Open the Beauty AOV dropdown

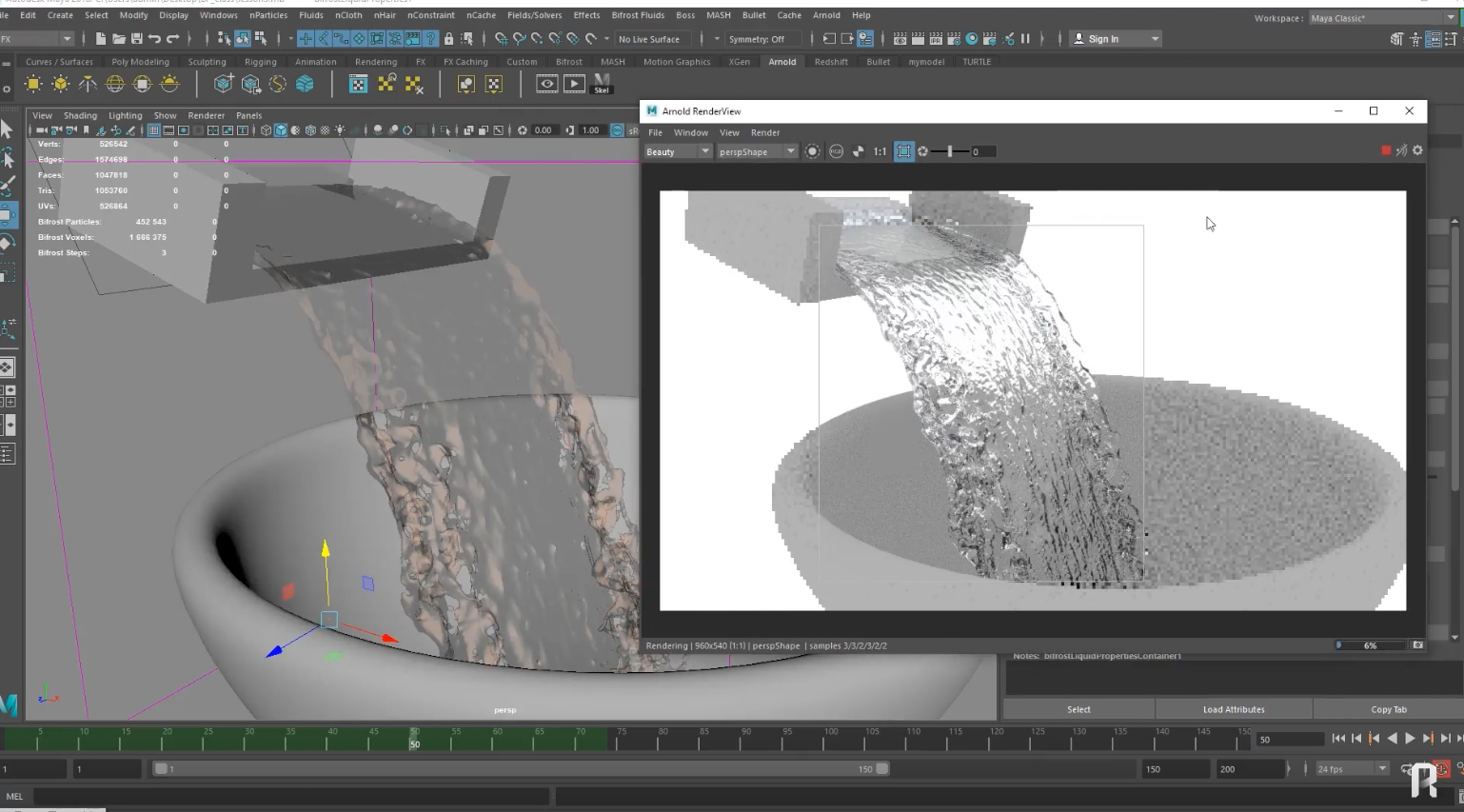click(x=678, y=151)
